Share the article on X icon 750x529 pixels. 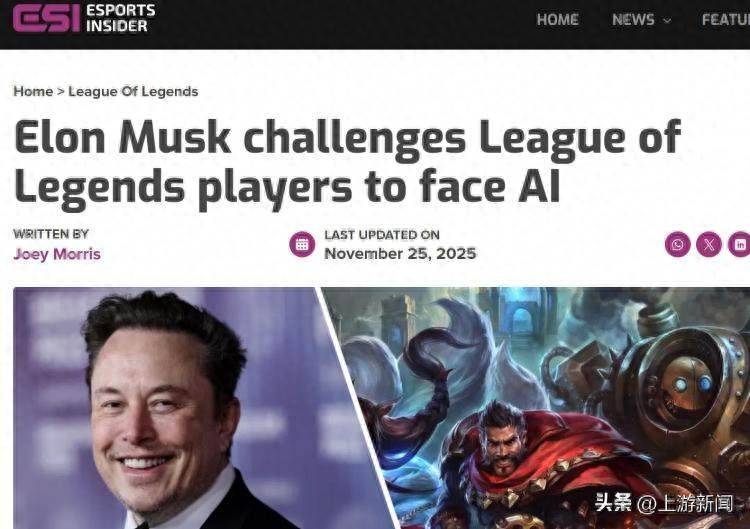708,244
